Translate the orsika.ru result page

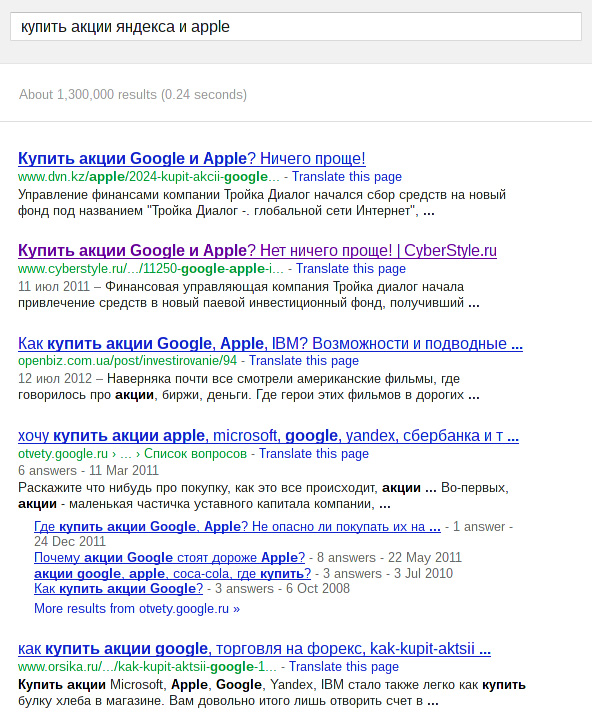(x=344, y=667)
